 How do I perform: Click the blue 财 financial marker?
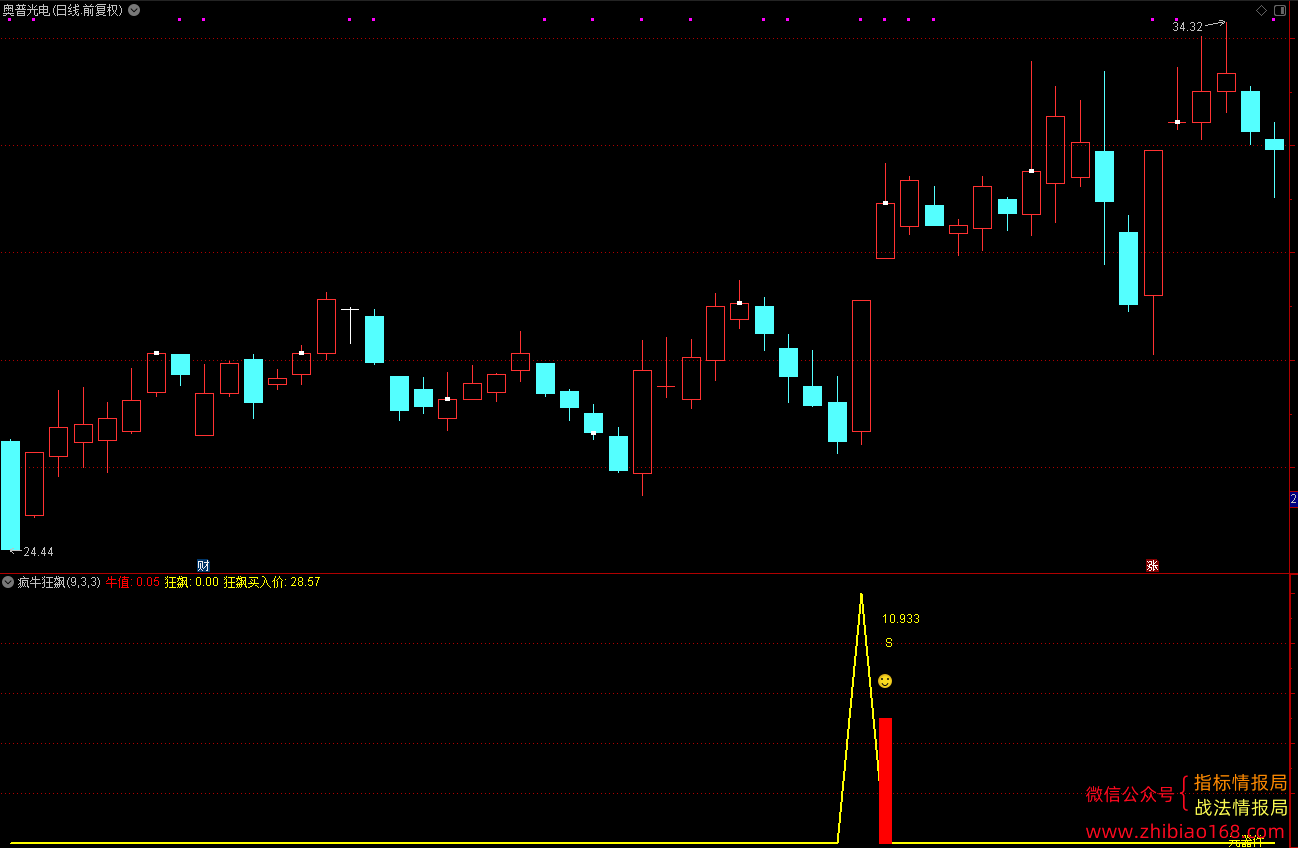(x=203, y=566)
